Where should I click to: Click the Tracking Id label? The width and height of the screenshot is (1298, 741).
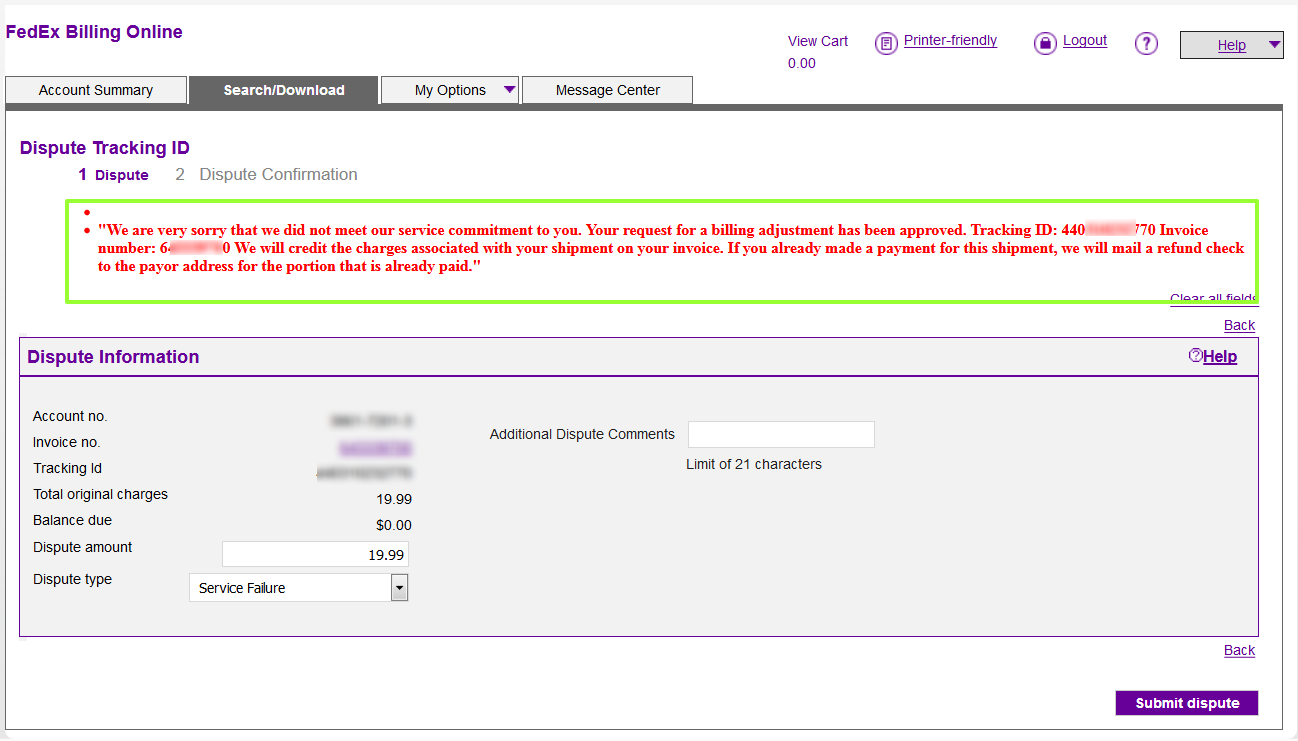(68, 468)
